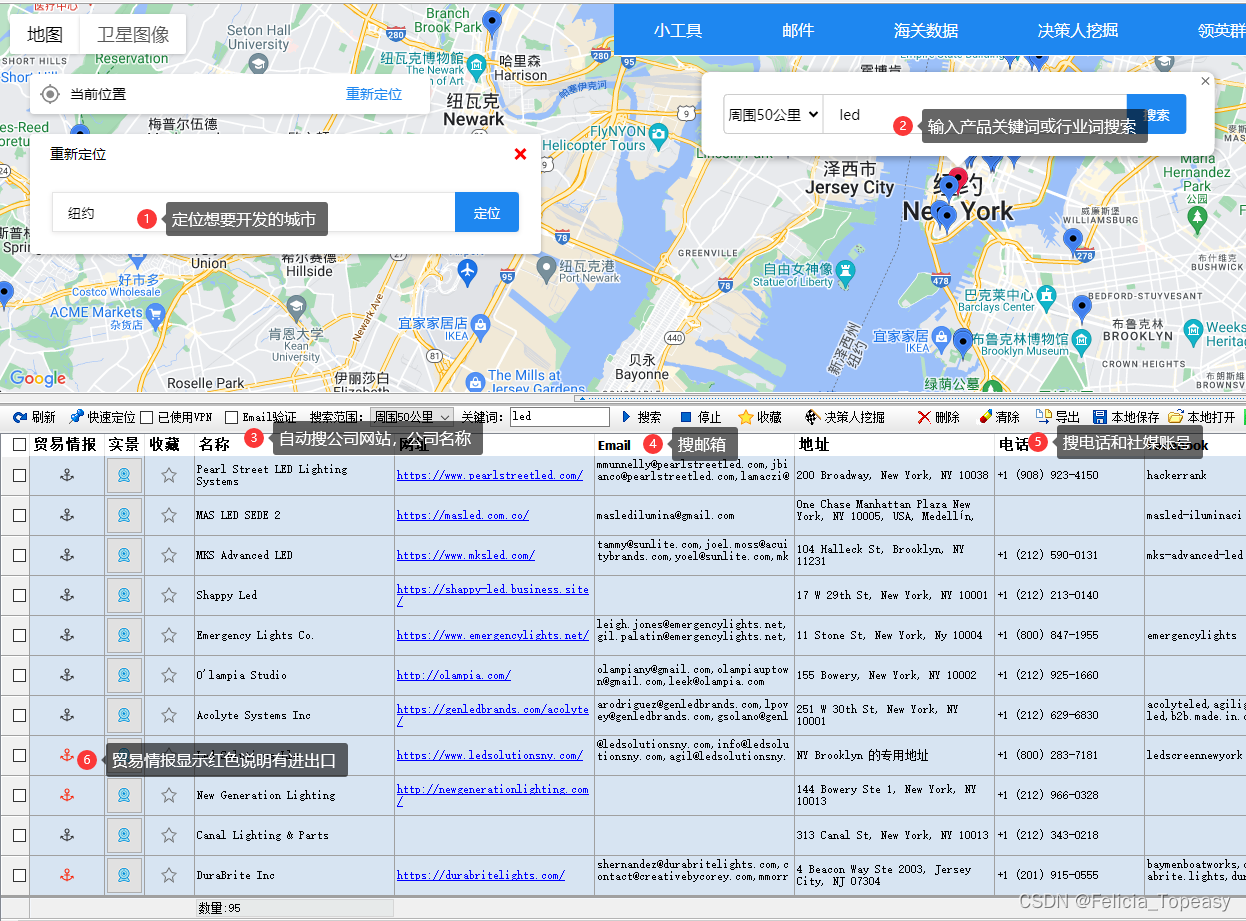Click trade anchor icon for Pearl Street LED
Screen dimensions: 1246x921
coord(67,475)
